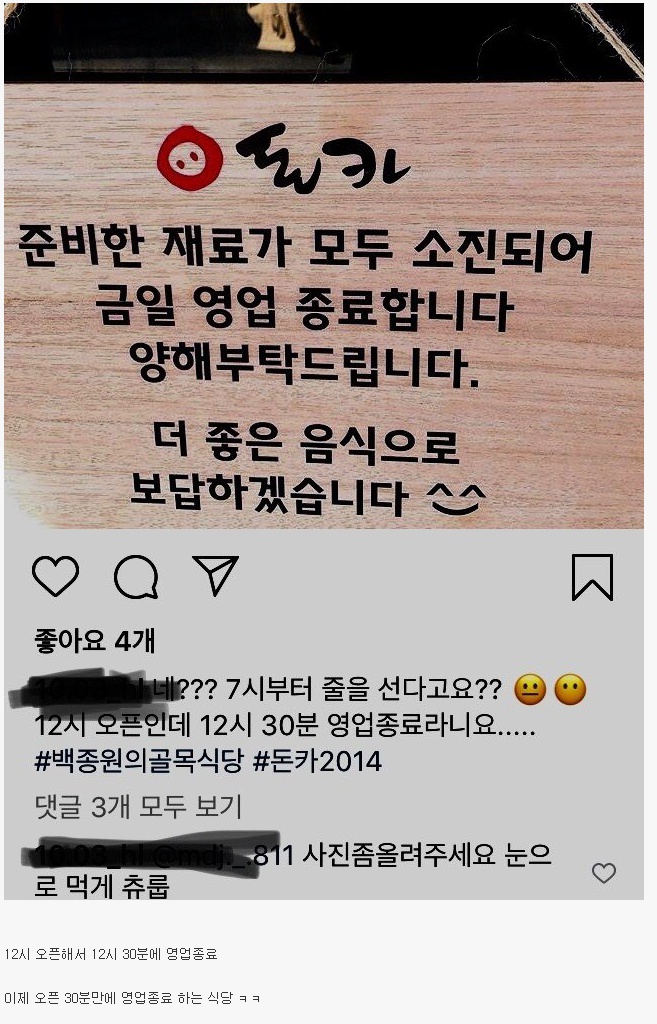
Task: Save the post using the bookmark icon
Action: [x=592, y=577]
